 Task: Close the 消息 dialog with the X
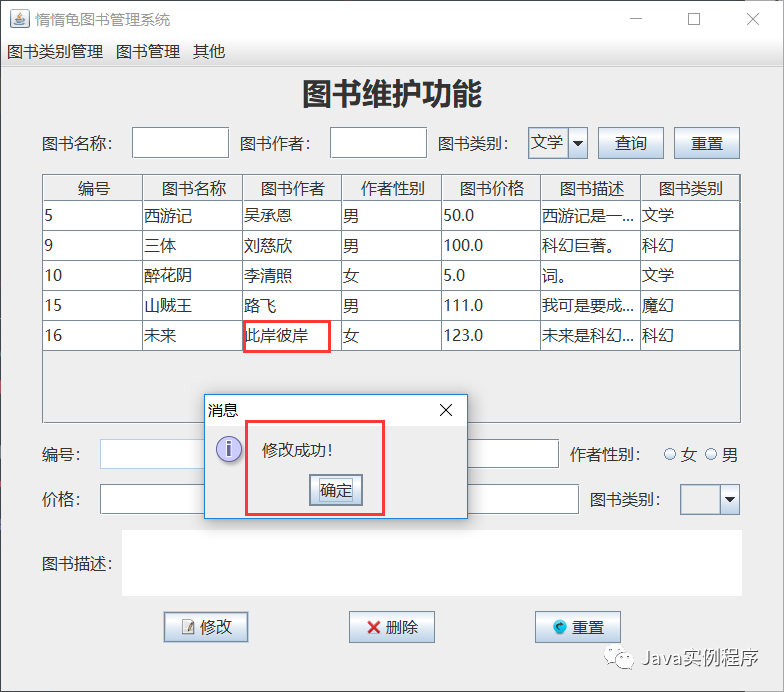pos(446,410)
